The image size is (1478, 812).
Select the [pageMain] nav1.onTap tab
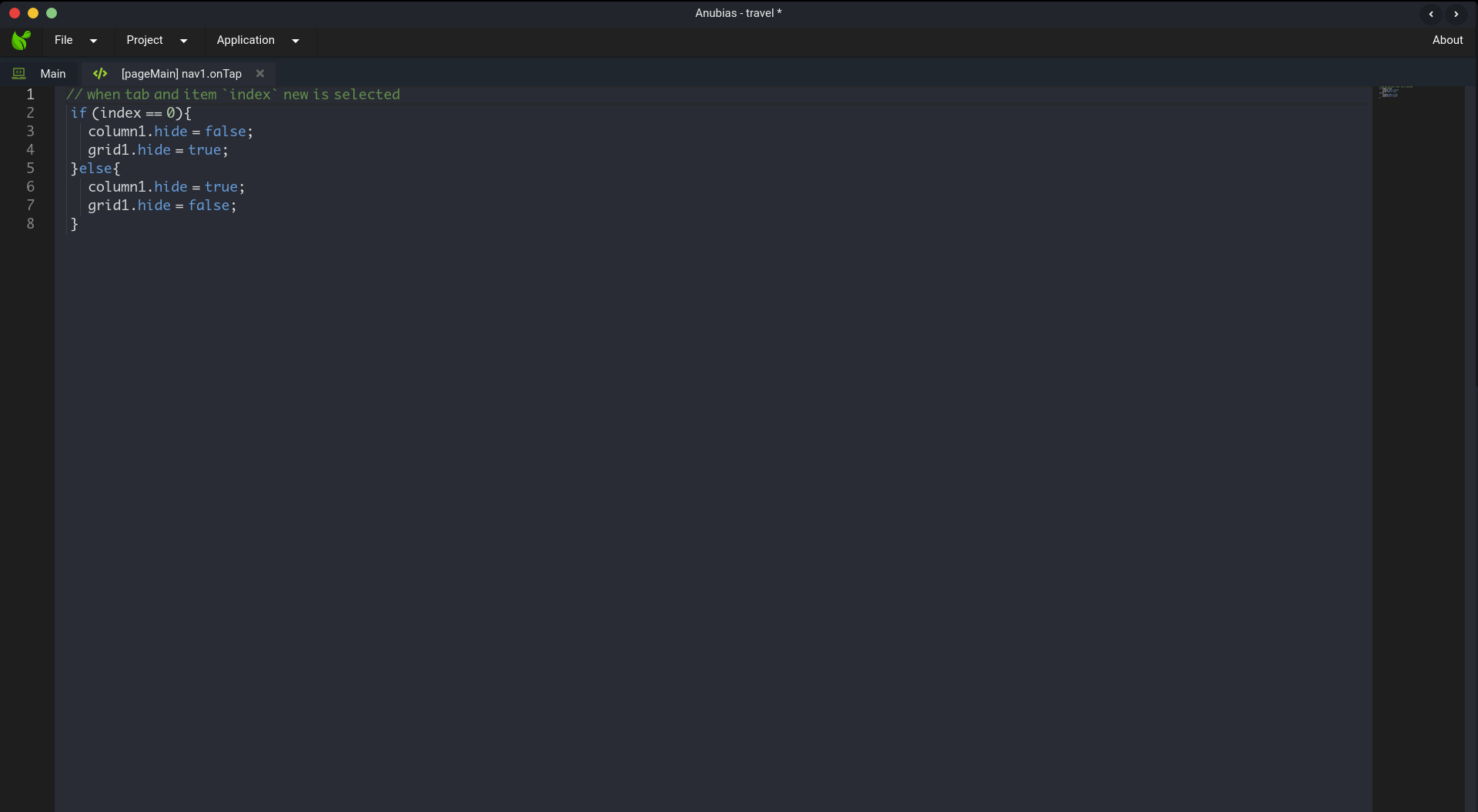coord(181,74)
